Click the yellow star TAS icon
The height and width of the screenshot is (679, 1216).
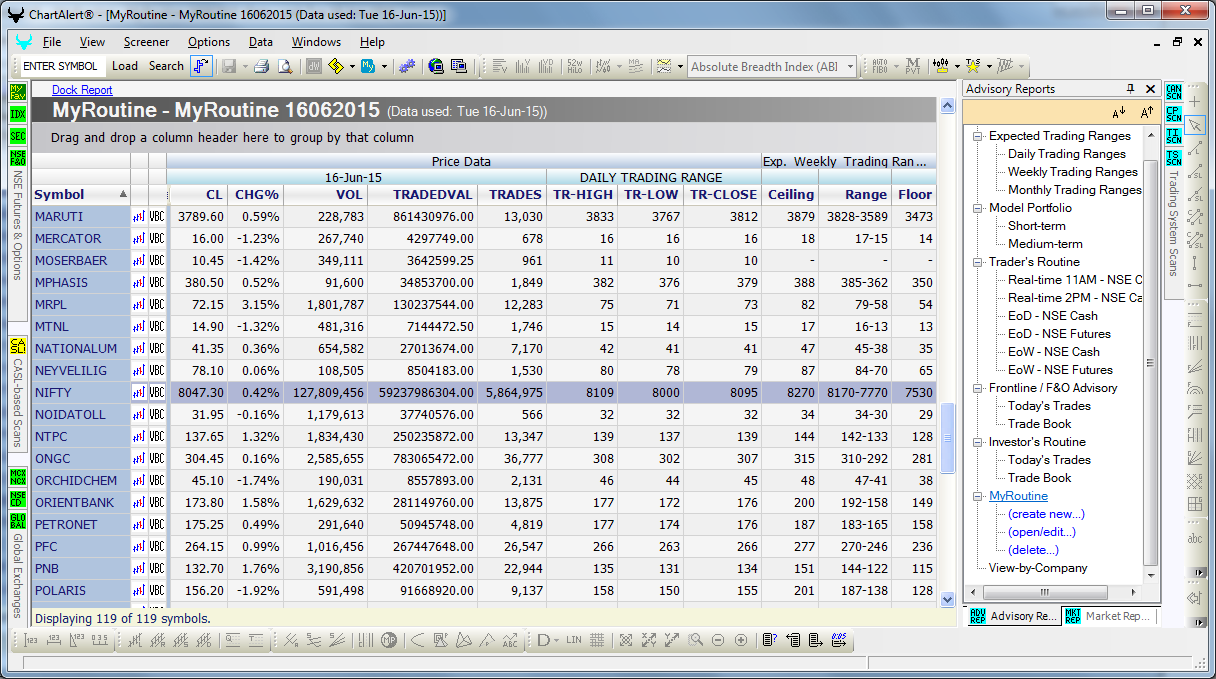(973, 67)
